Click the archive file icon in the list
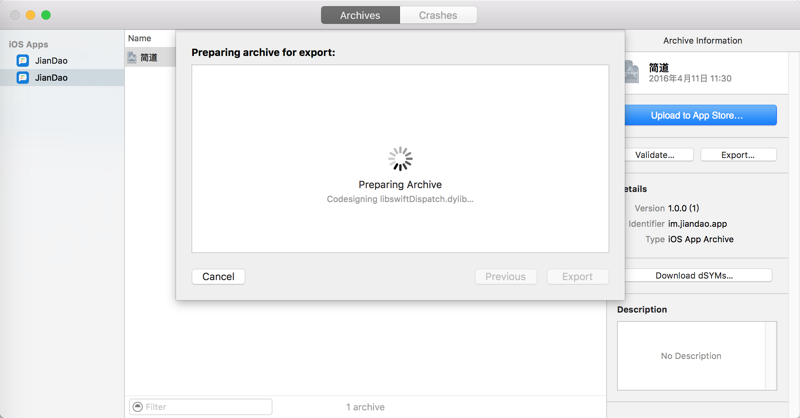Image resolution: width=800 pixels, height=418 pixels. [132, 58]
